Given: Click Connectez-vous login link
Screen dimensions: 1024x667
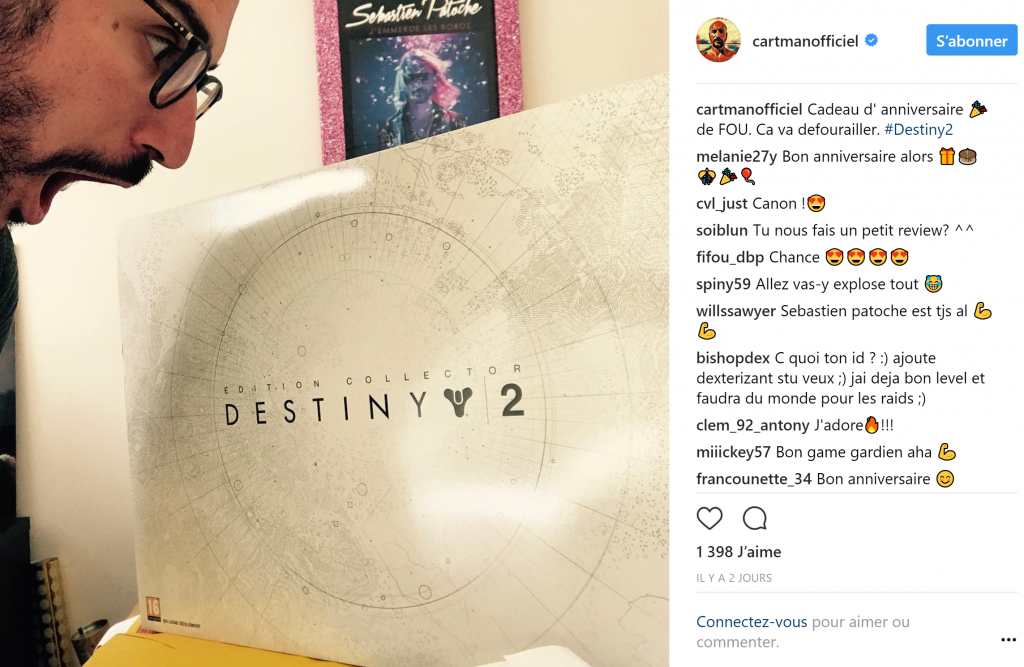Looking at the screenshot, I should [x=751, y=621].
